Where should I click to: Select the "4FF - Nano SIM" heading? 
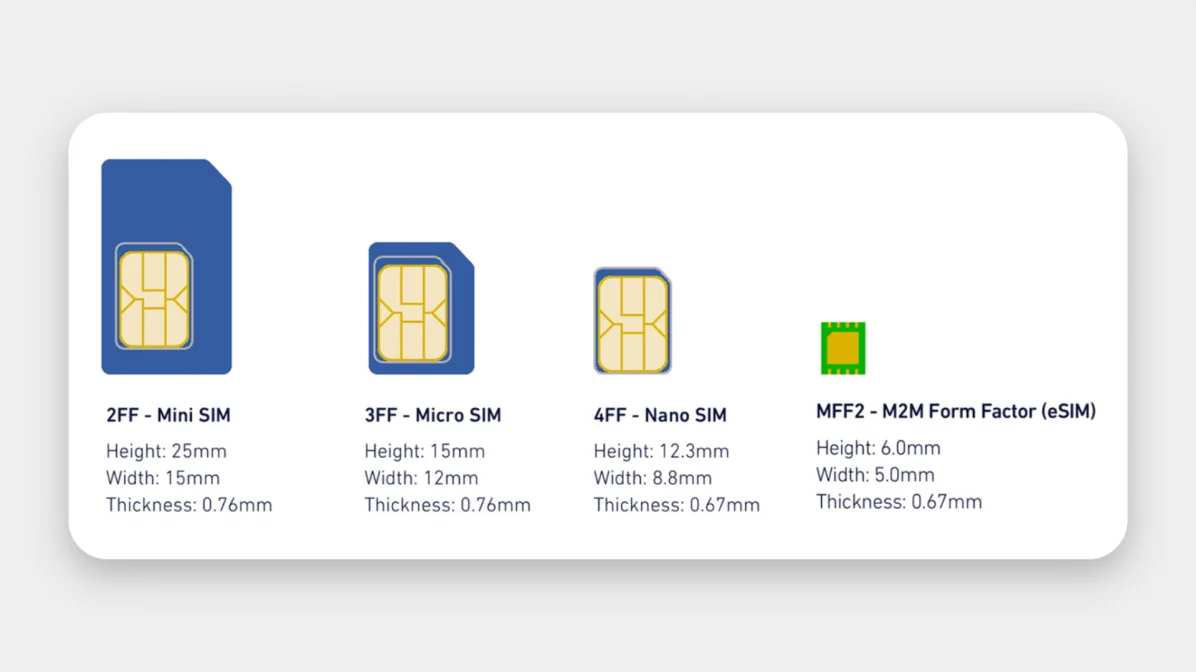click(659, 415)
